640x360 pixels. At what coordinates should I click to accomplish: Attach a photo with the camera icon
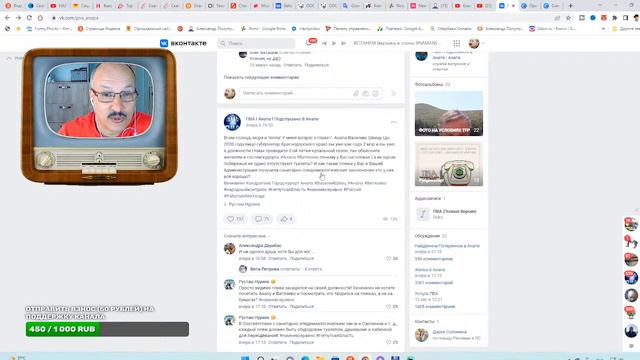tap(365, 93)
